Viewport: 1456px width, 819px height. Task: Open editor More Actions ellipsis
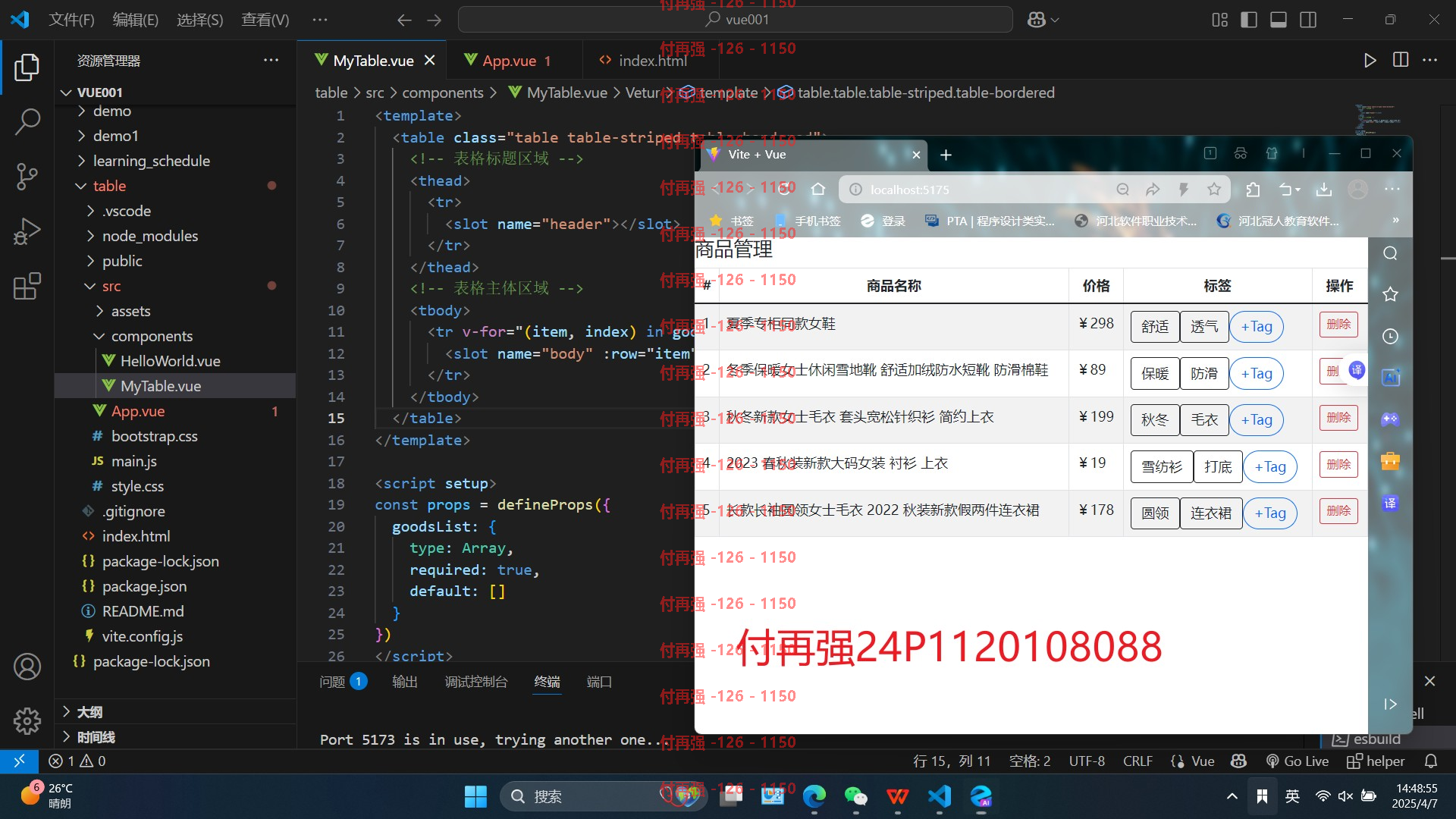(x=1430, y=60)
